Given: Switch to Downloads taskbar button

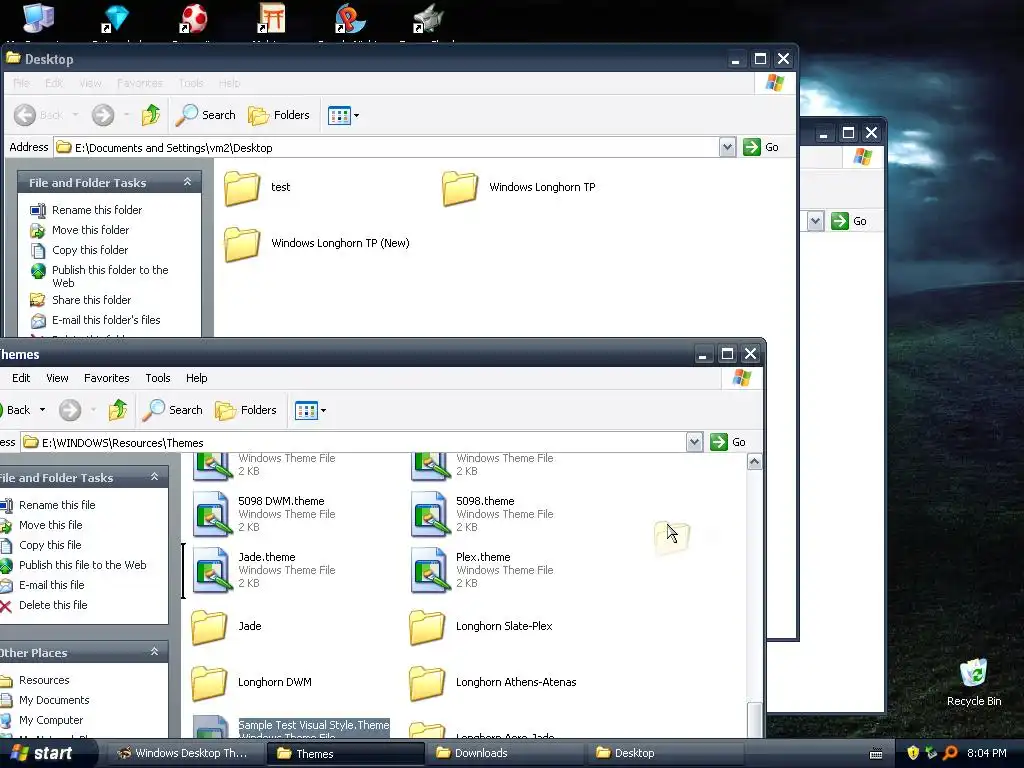Looking at the screenshot, I should [503, 753].
